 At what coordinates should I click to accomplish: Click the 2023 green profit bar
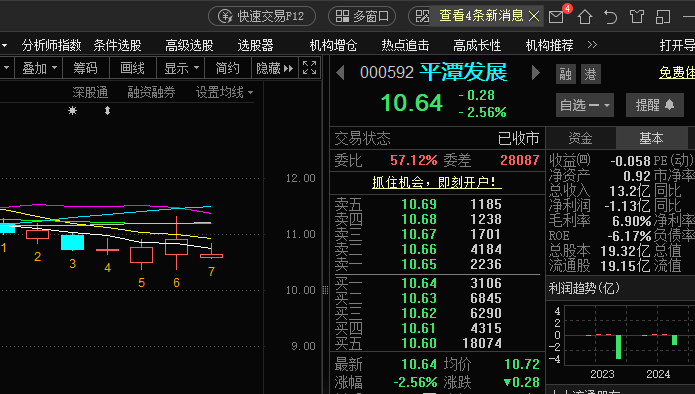point(618,347)
